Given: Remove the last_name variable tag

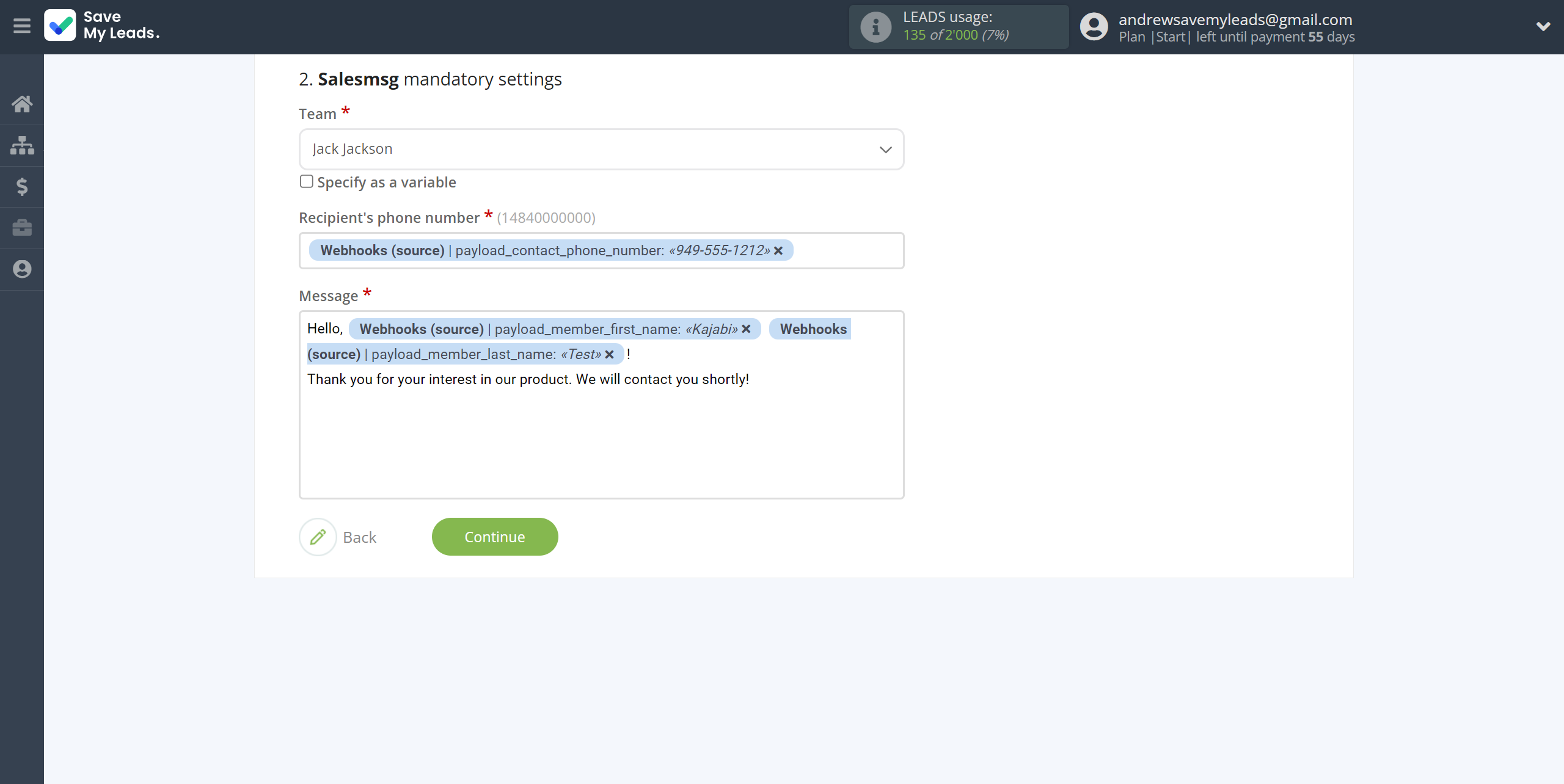Looking at the screenshot, I should (x=609, y=355).
